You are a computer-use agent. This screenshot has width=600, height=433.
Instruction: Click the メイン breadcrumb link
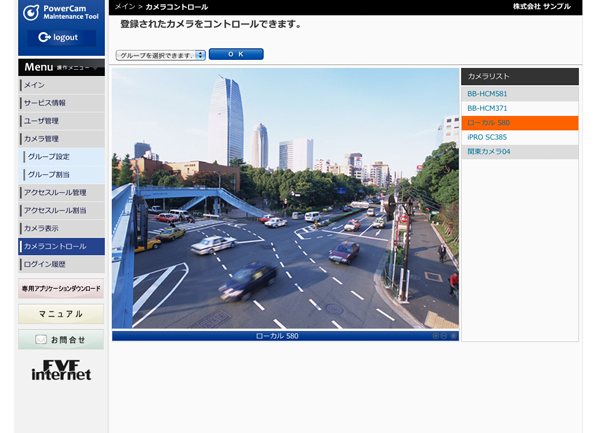tap(125, 7)
